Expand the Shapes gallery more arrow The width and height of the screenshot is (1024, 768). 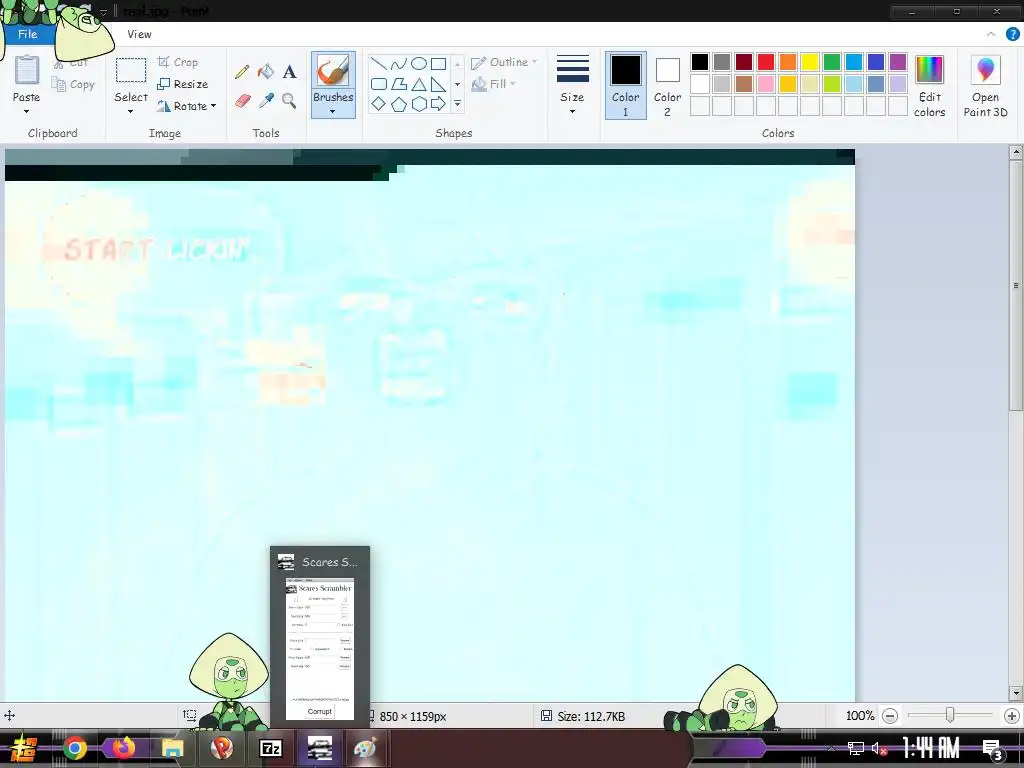pos(457,104)
